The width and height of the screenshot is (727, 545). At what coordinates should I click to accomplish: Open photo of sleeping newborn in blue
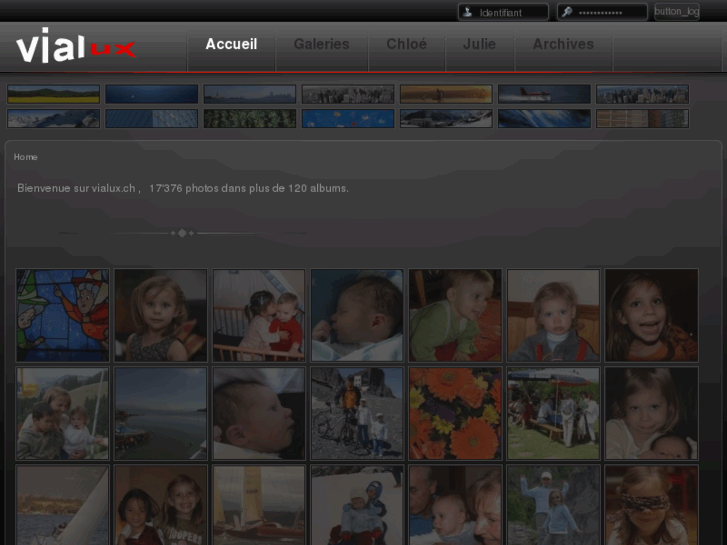click(357, 315)
